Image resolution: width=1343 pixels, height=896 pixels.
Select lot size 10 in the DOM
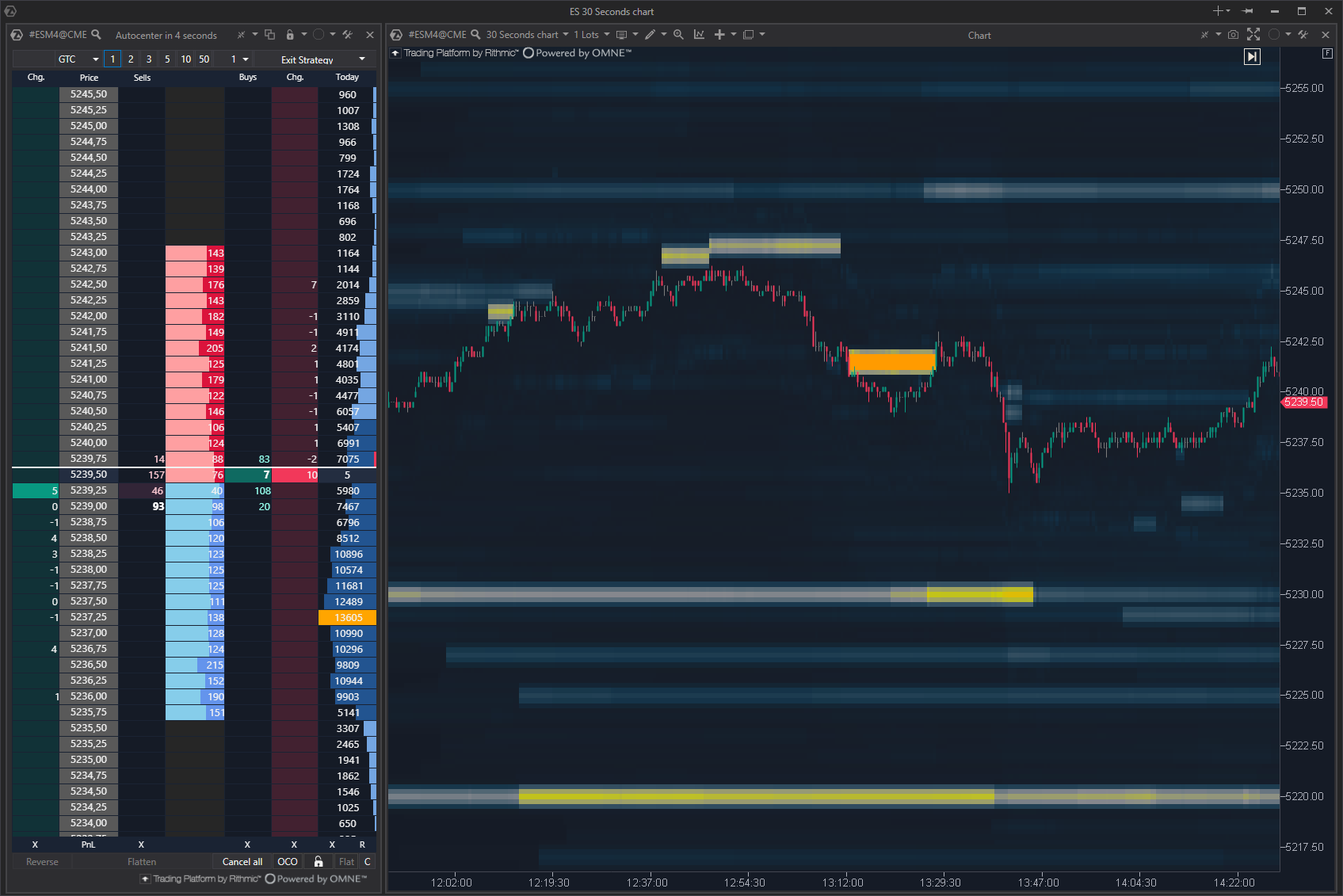pos(185,59)
